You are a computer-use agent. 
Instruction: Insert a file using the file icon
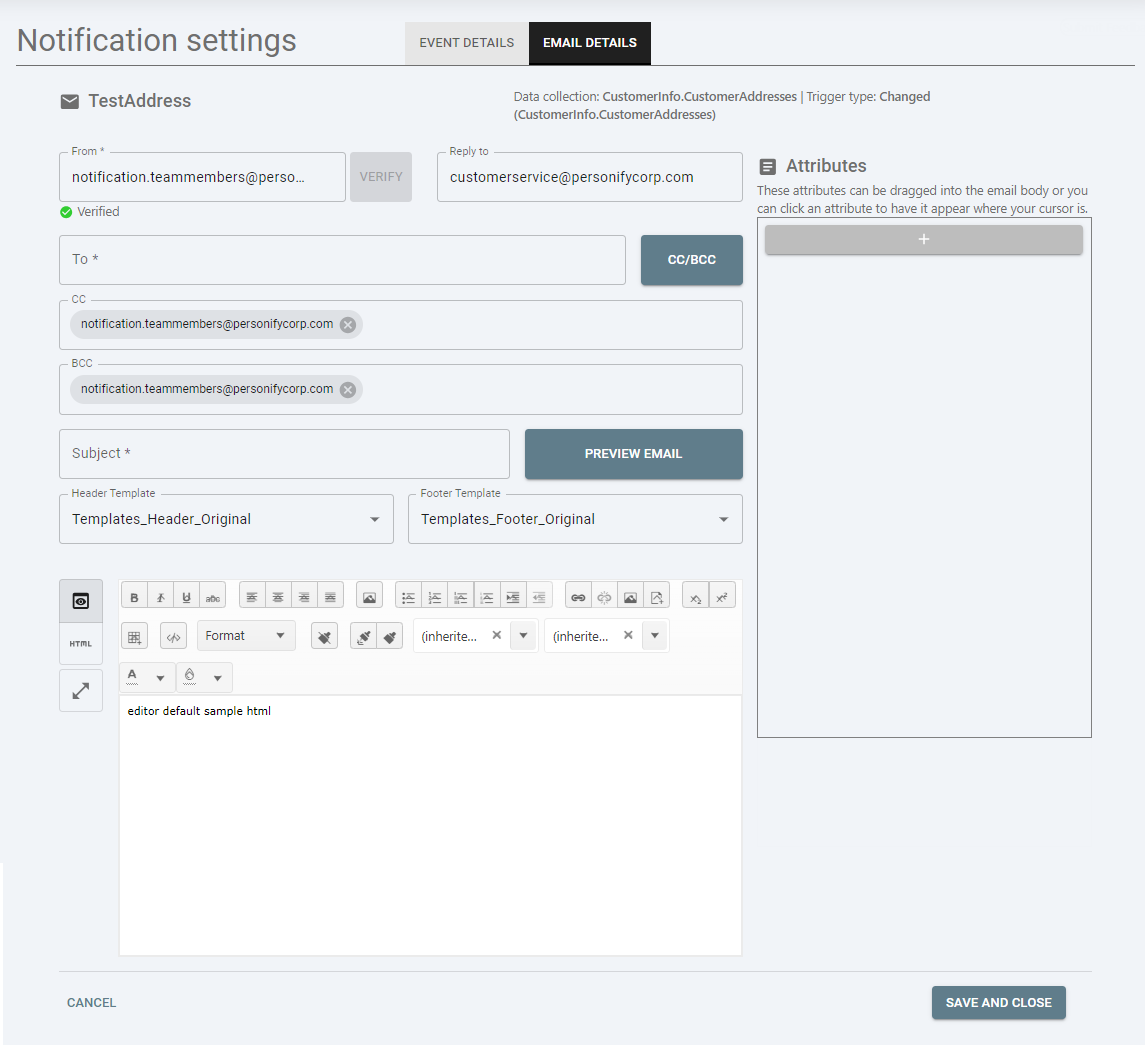(656, 597)
